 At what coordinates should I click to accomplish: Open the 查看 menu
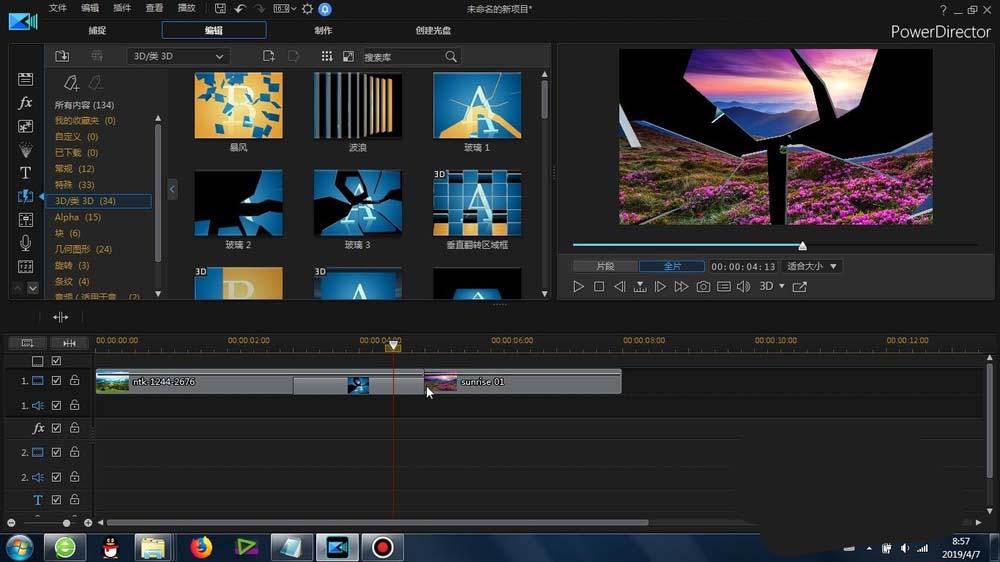154,8
